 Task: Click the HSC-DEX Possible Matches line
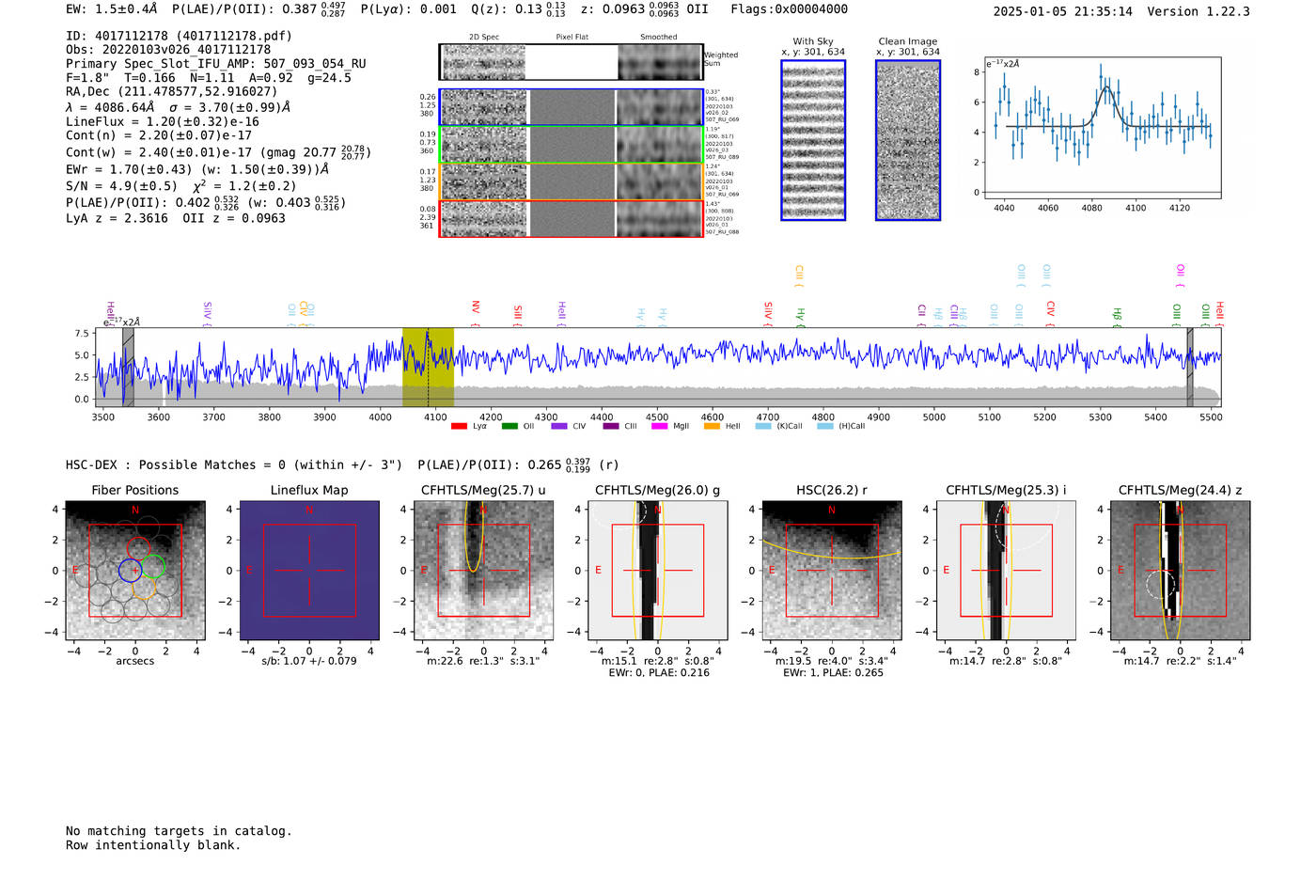[x=342, y=464]
